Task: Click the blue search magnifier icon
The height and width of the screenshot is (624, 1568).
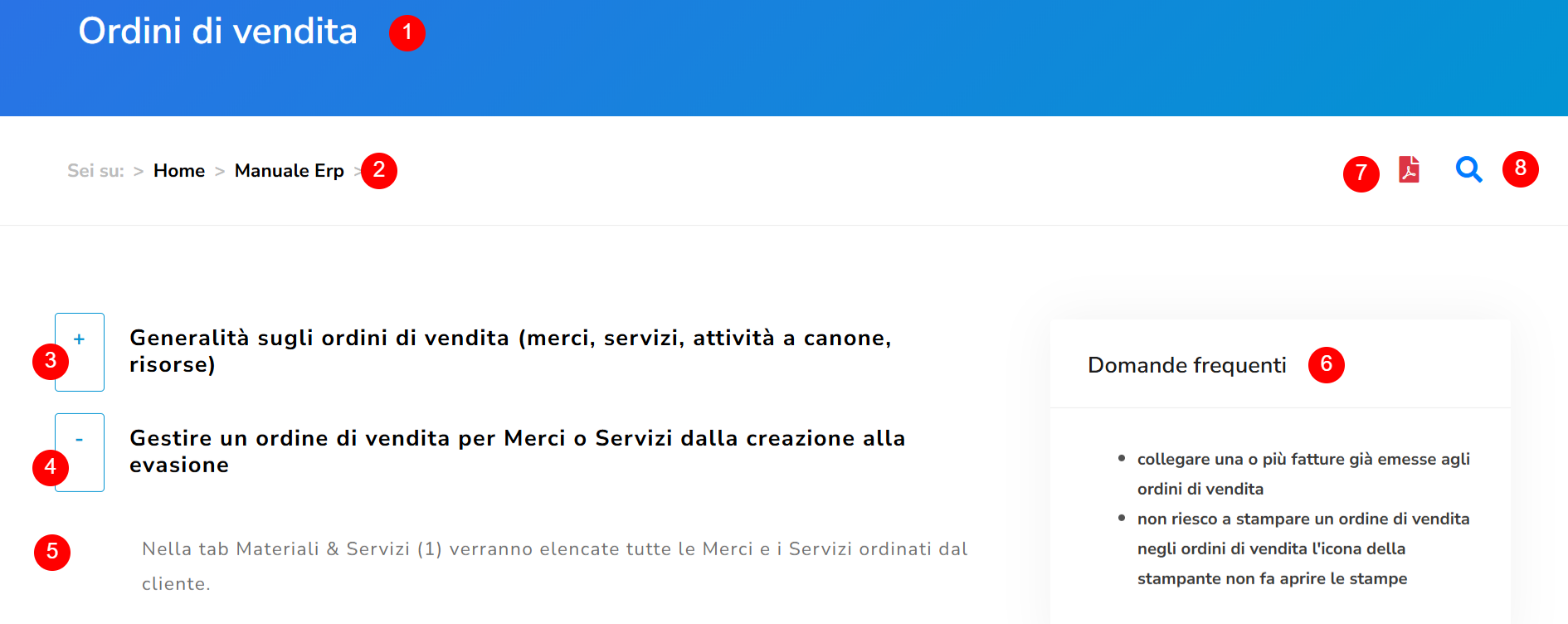Action: (x=1468, y=169)
